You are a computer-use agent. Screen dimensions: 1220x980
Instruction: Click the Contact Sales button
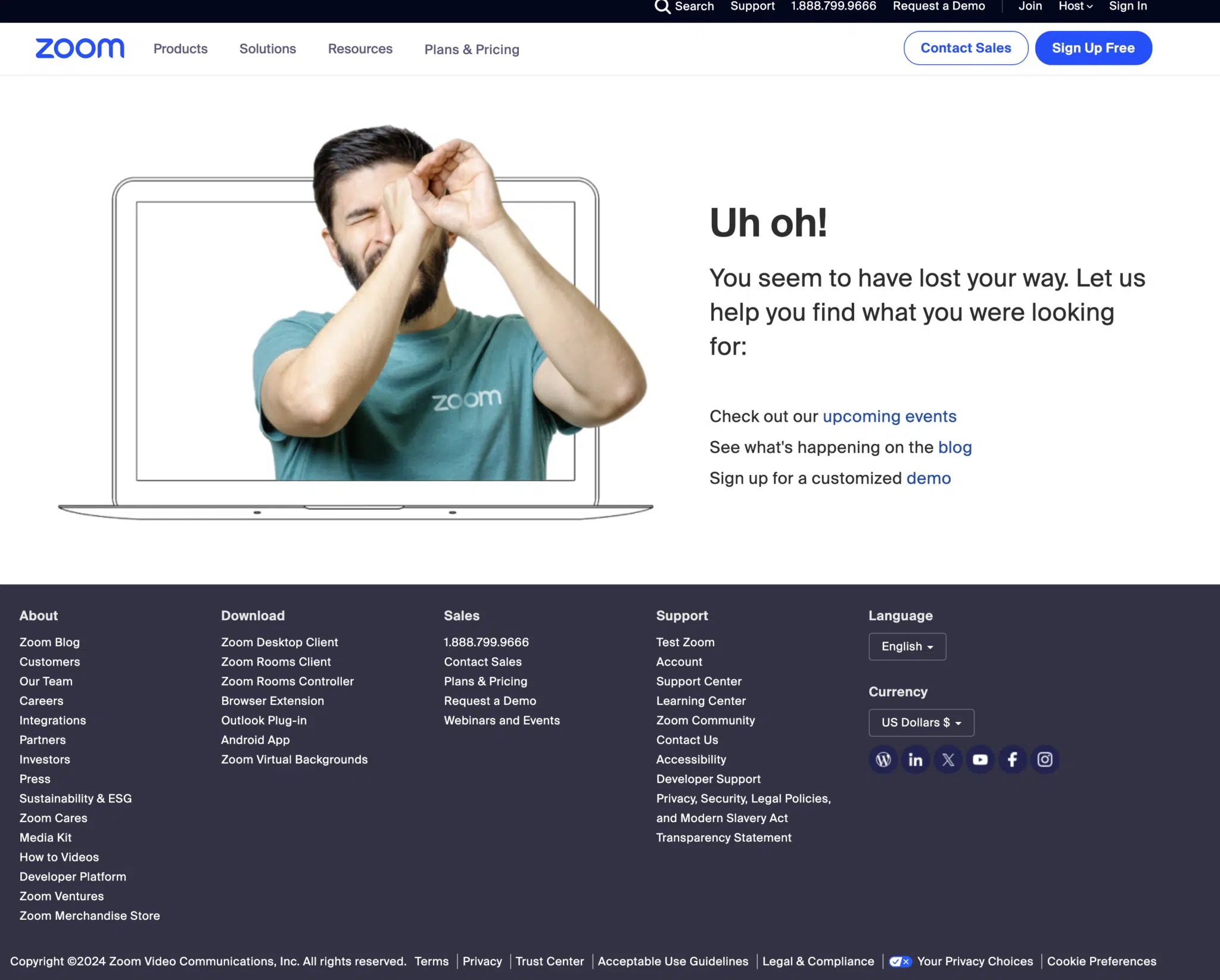tap(966, 48)
